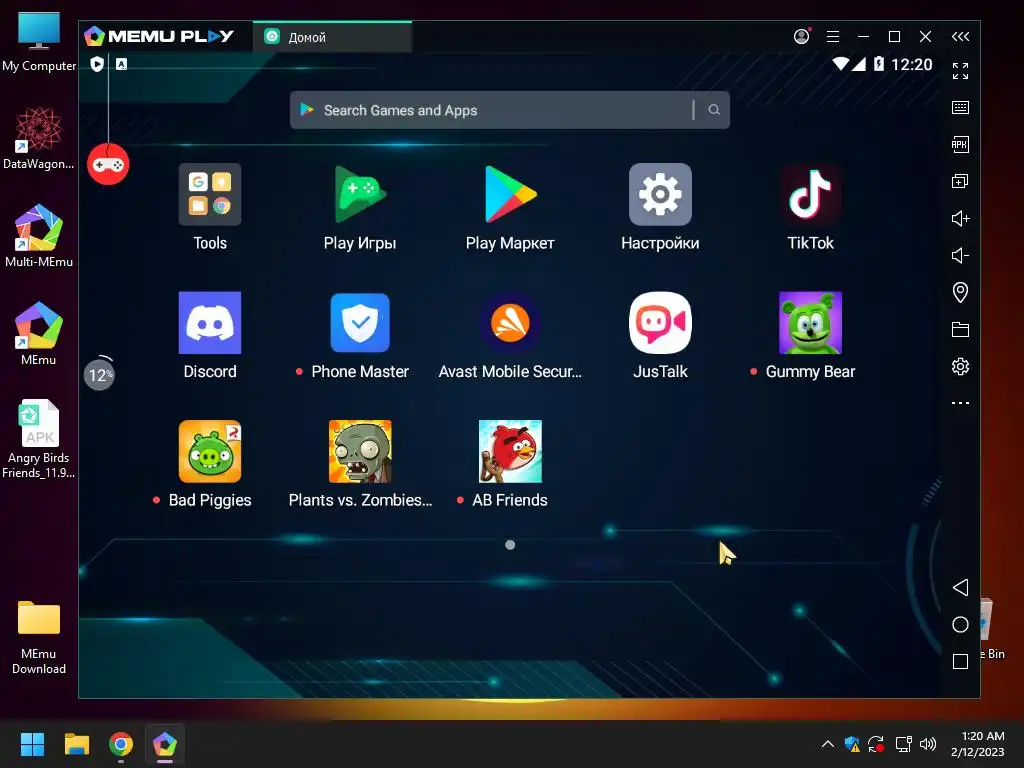This screenshot has height=768, width=1024.
Task: Click the magnifier search button
Action: pos(714,110)
